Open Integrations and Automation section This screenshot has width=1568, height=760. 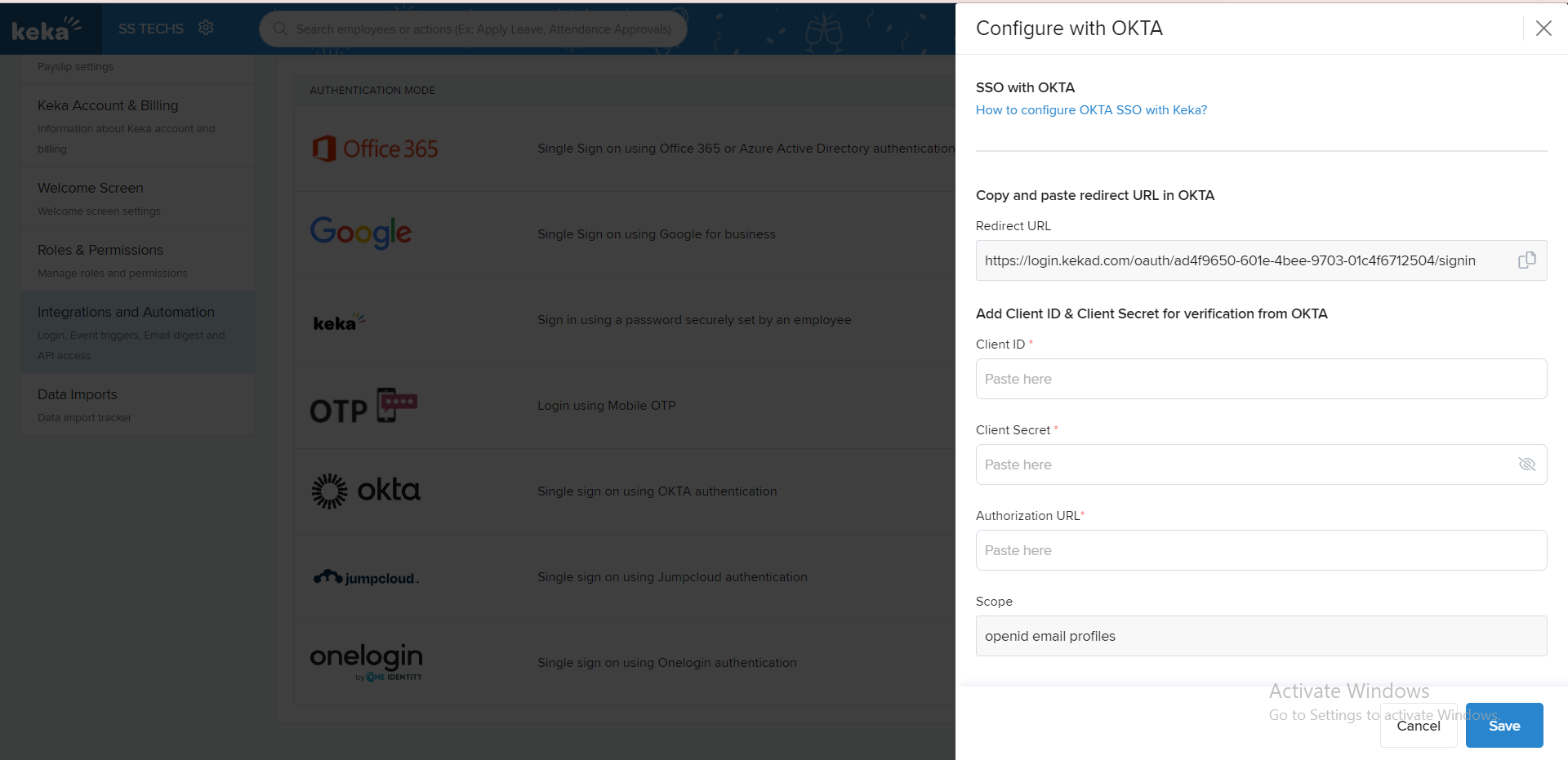pos(138,332)
